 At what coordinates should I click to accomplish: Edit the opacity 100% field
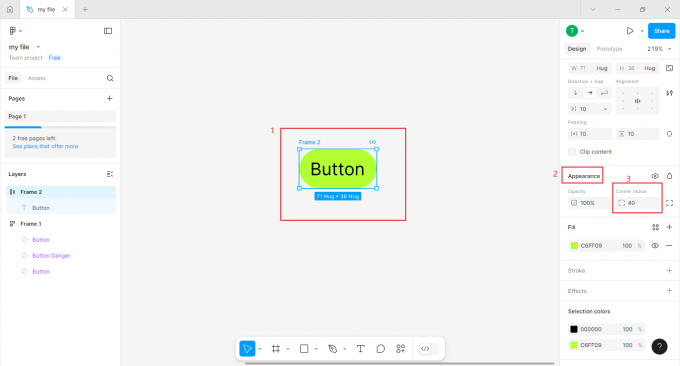(589, 203)
